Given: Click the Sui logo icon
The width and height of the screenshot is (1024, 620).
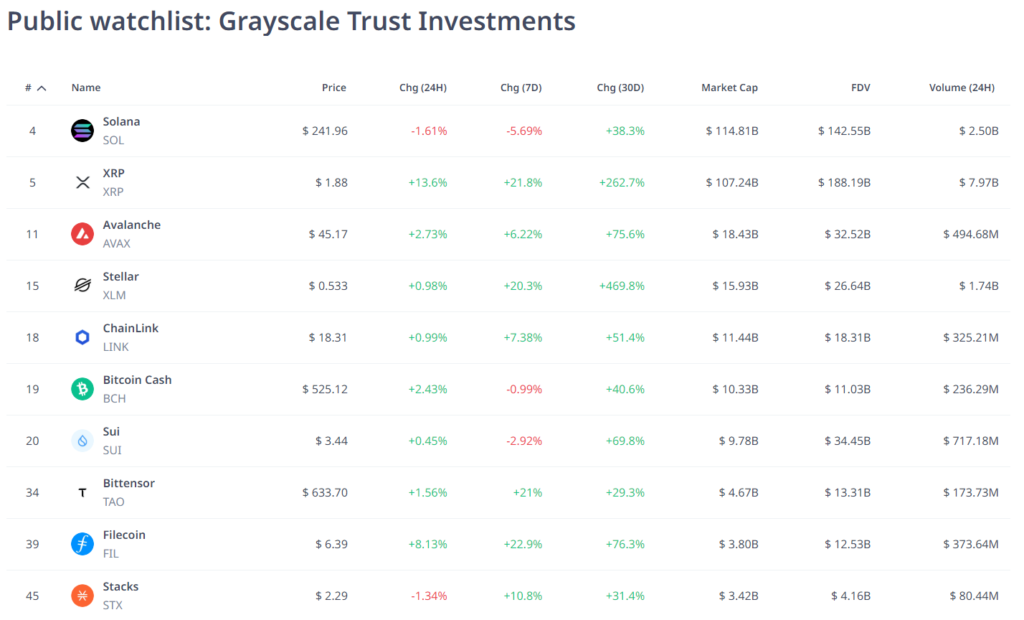Looking at the screenshot, I should 84,440.
